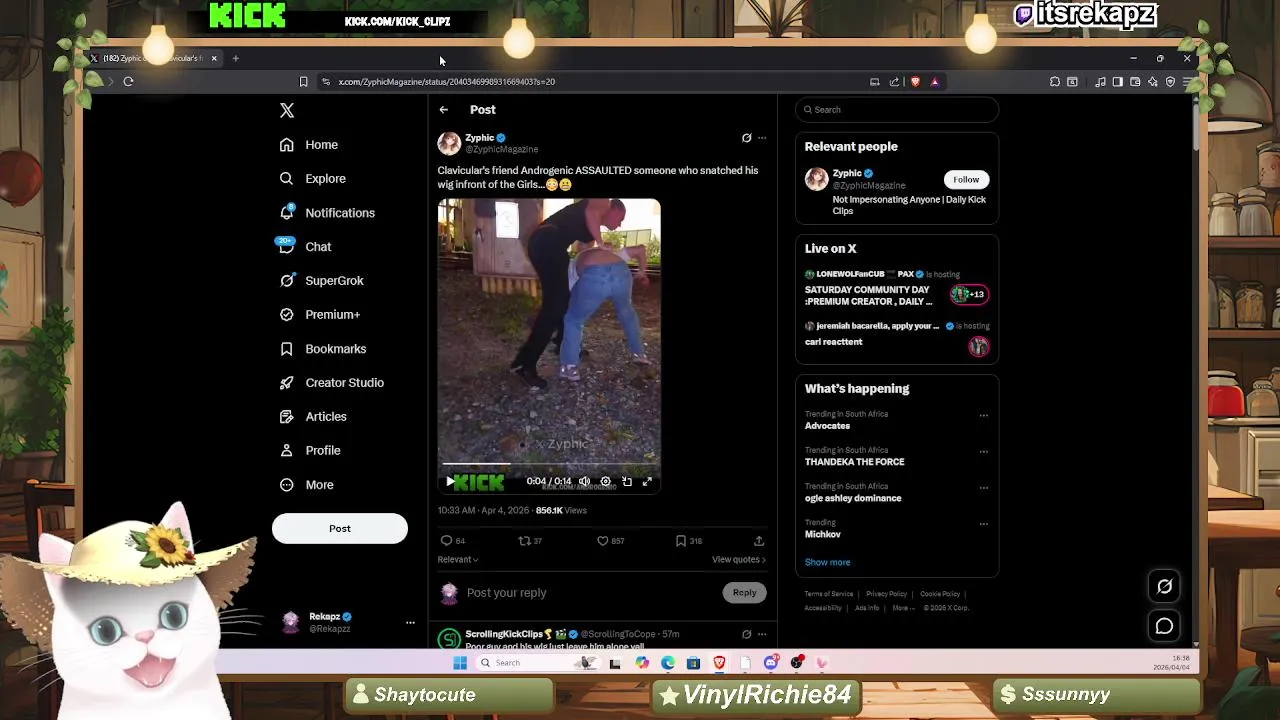Image resolution: width=1280 pixels, height=720 pixels.
Task: Close the Zyphic X browser tab
Action: point(214,59)
